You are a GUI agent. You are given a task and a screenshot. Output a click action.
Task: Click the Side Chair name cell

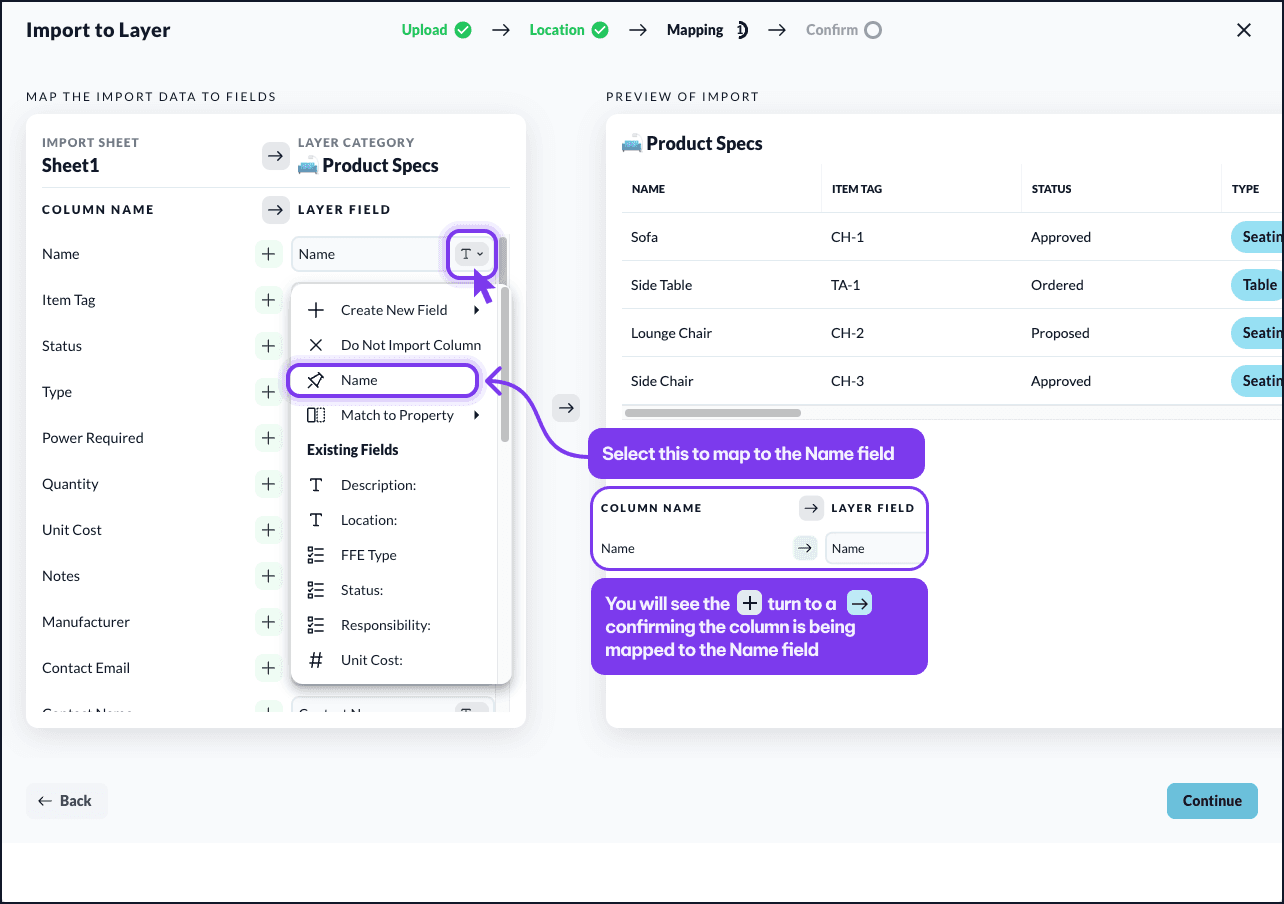pos(662,381)
